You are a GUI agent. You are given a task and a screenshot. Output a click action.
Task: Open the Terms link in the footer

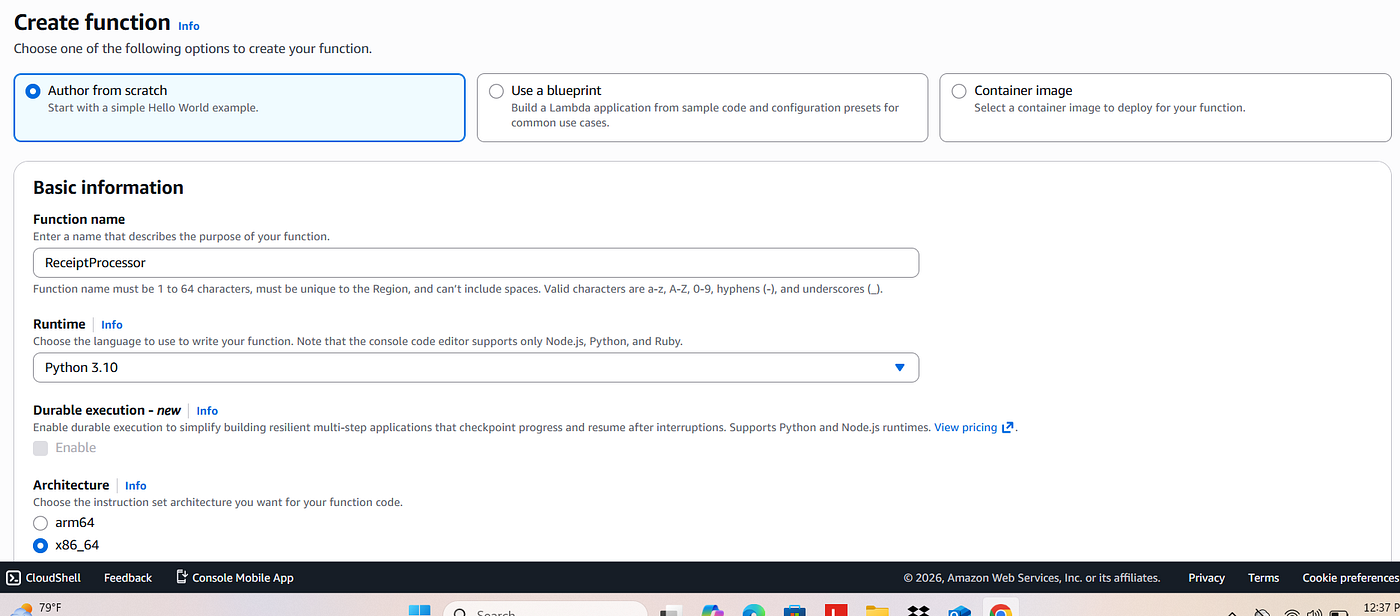coord(1264,578)
